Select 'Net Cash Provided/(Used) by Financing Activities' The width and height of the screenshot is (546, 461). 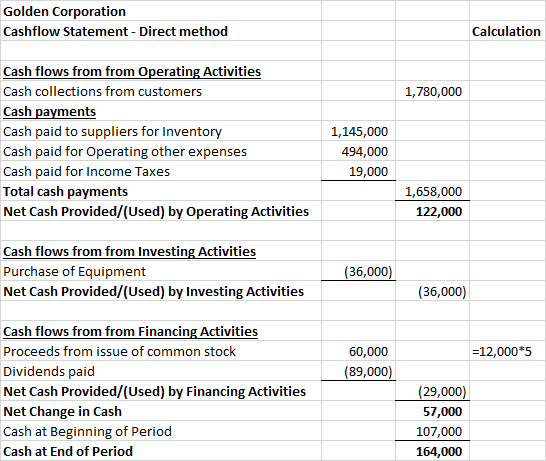[x=155, y=392]
